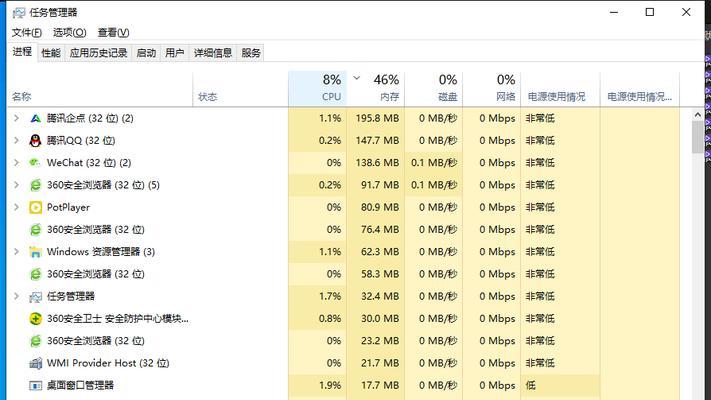Sort by the 状态 column header
Screen dimensions: 711x400
pos(240,89)
